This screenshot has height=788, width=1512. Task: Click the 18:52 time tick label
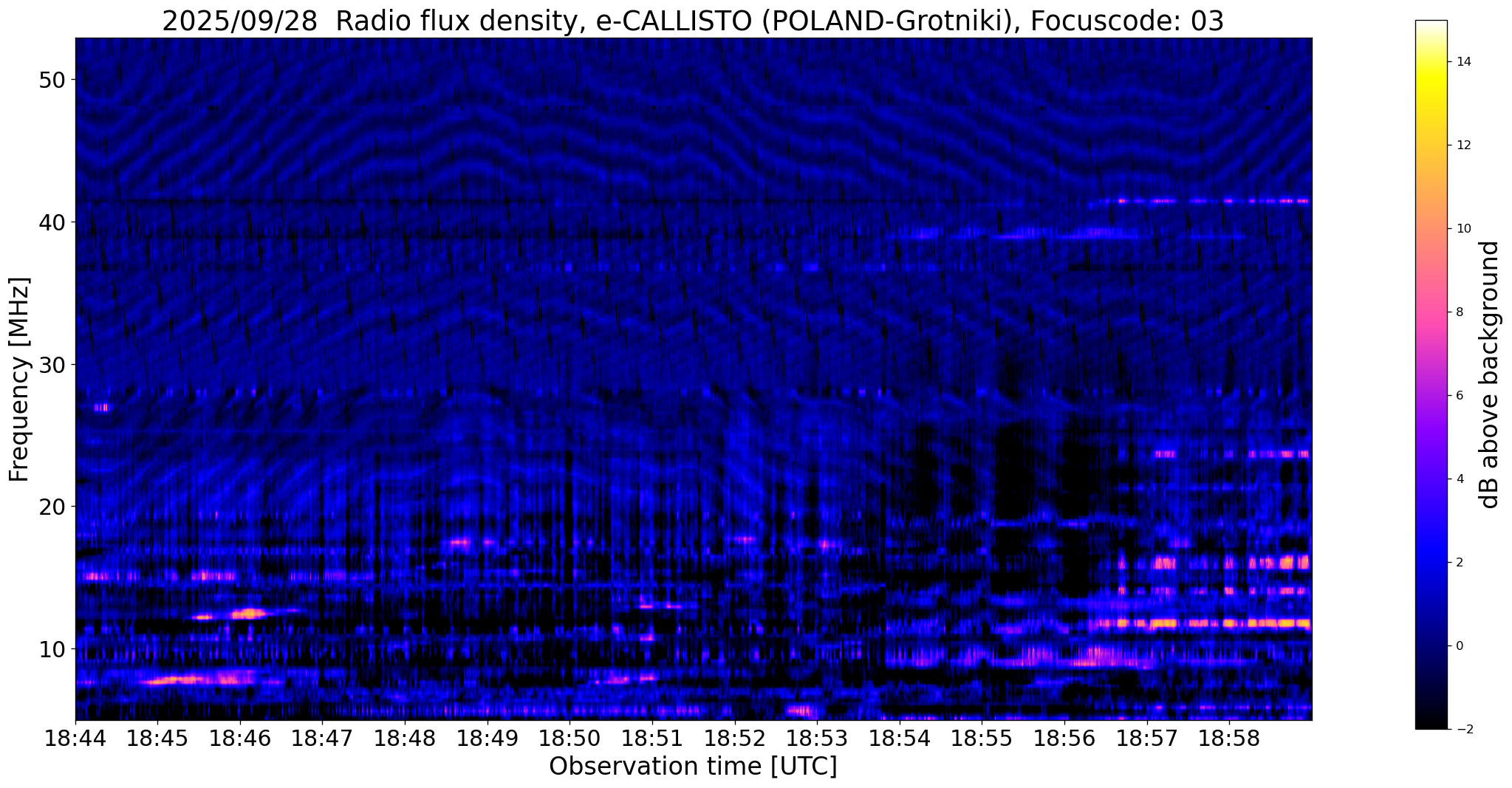coord(734,738)
